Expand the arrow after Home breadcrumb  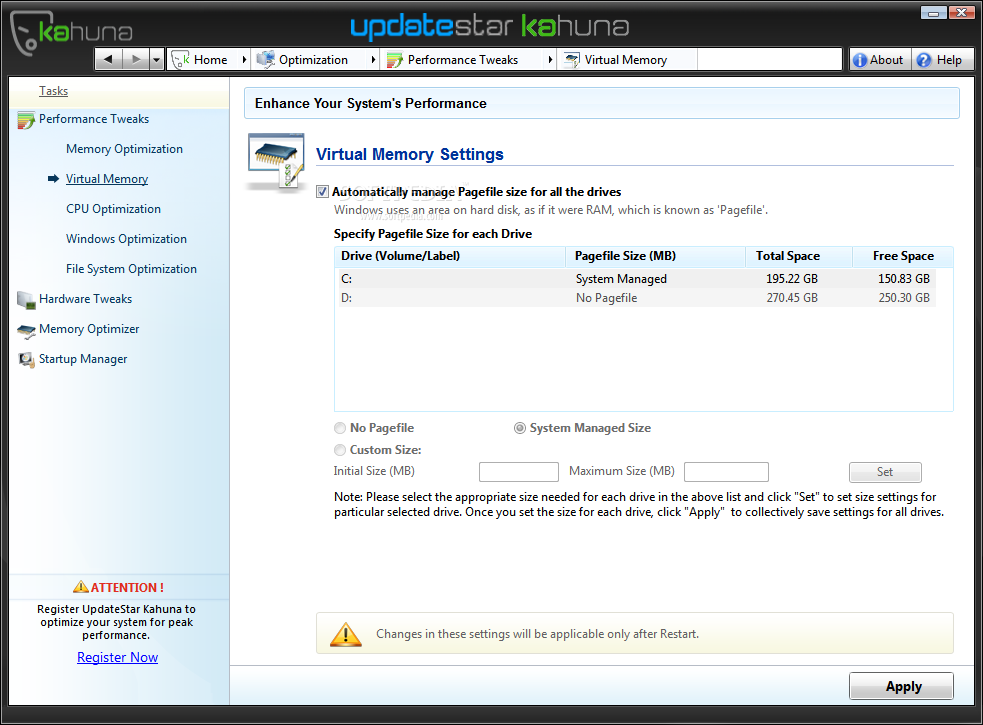(244, 60)
